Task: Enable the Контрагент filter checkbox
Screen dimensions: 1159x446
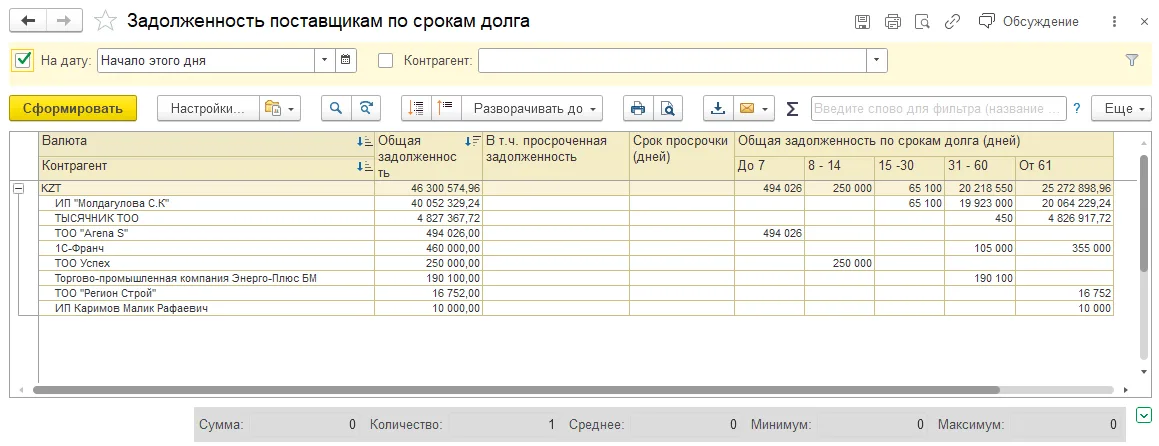Action: (385, 61)
